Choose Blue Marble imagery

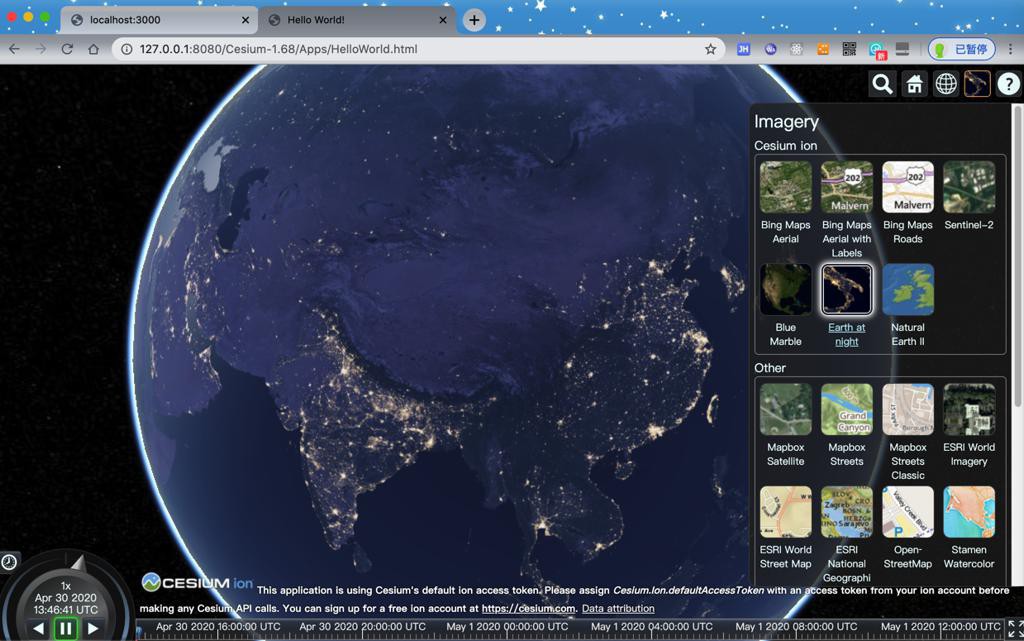(x=786, y=290)
